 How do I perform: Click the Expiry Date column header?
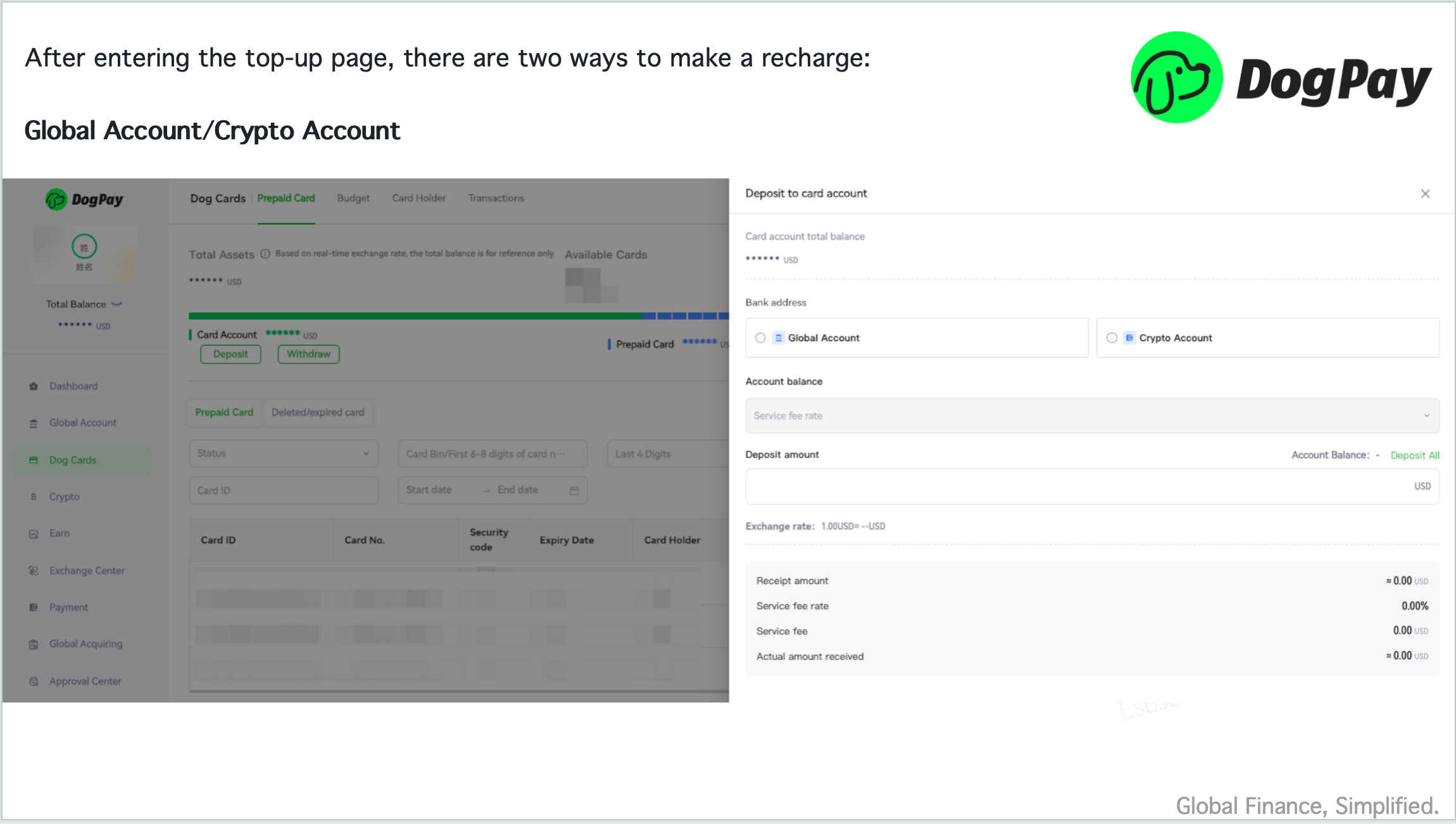point(567,540)
